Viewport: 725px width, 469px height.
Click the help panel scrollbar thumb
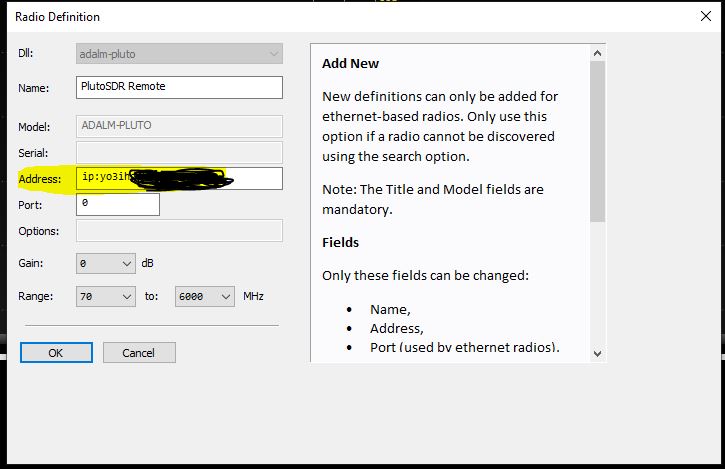click(598, 140)
